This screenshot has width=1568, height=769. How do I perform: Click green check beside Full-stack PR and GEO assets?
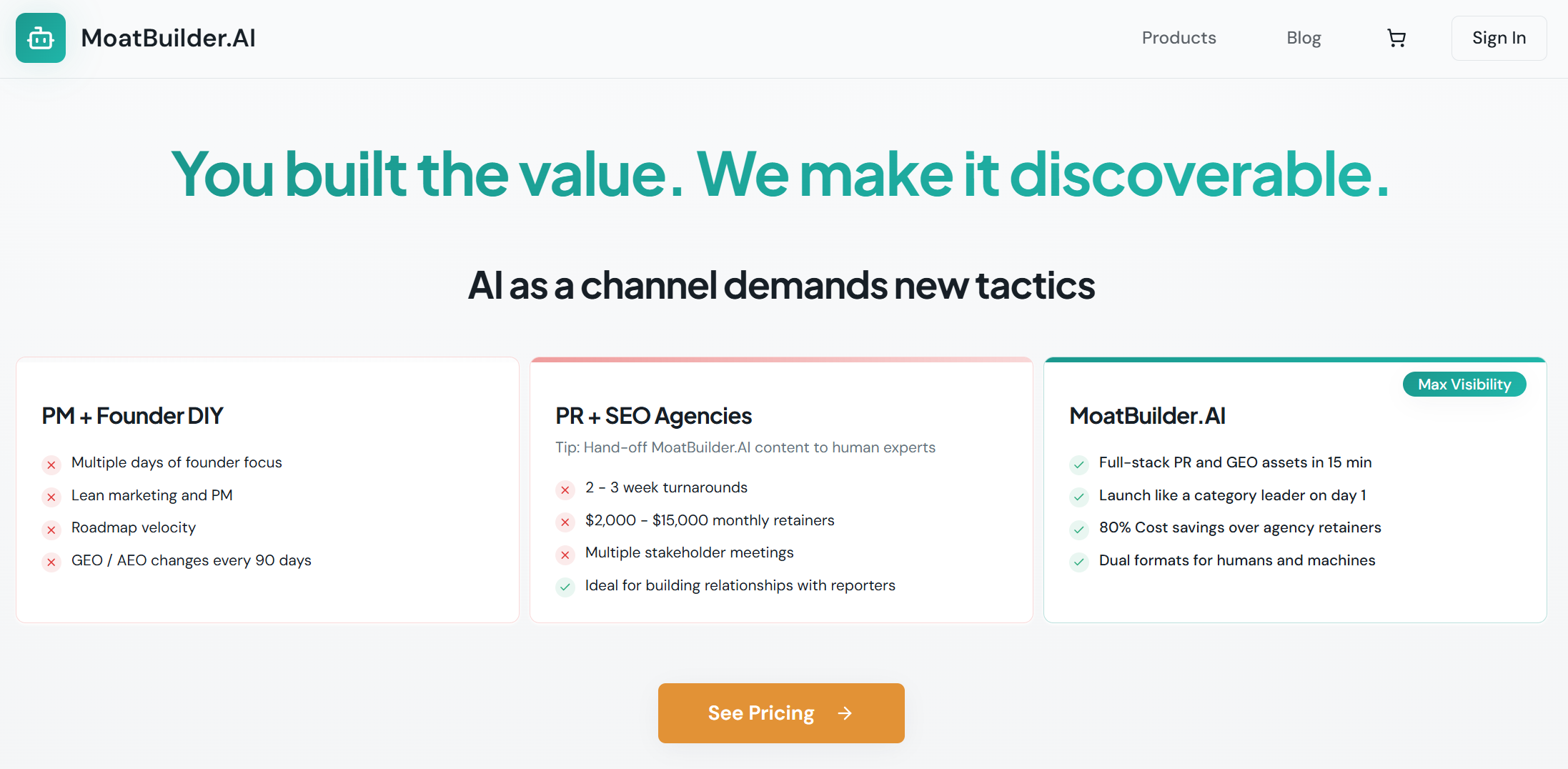tap(1079, 465)
